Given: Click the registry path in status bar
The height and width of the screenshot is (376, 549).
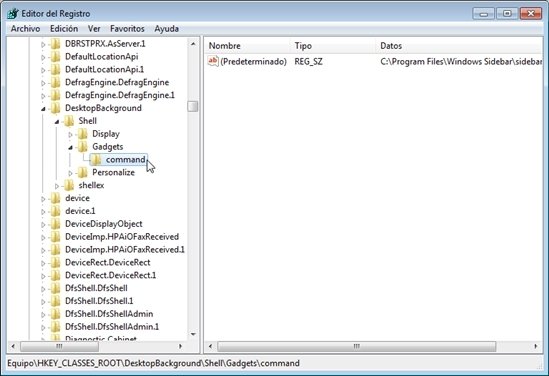Looking at the screenshot, I should pyautogui.click(x=153, y=363).
